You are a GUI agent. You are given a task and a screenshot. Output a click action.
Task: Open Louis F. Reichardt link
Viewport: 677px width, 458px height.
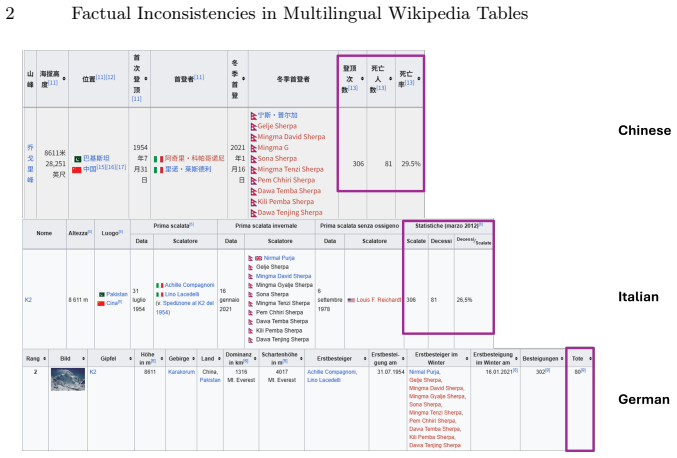378,300
